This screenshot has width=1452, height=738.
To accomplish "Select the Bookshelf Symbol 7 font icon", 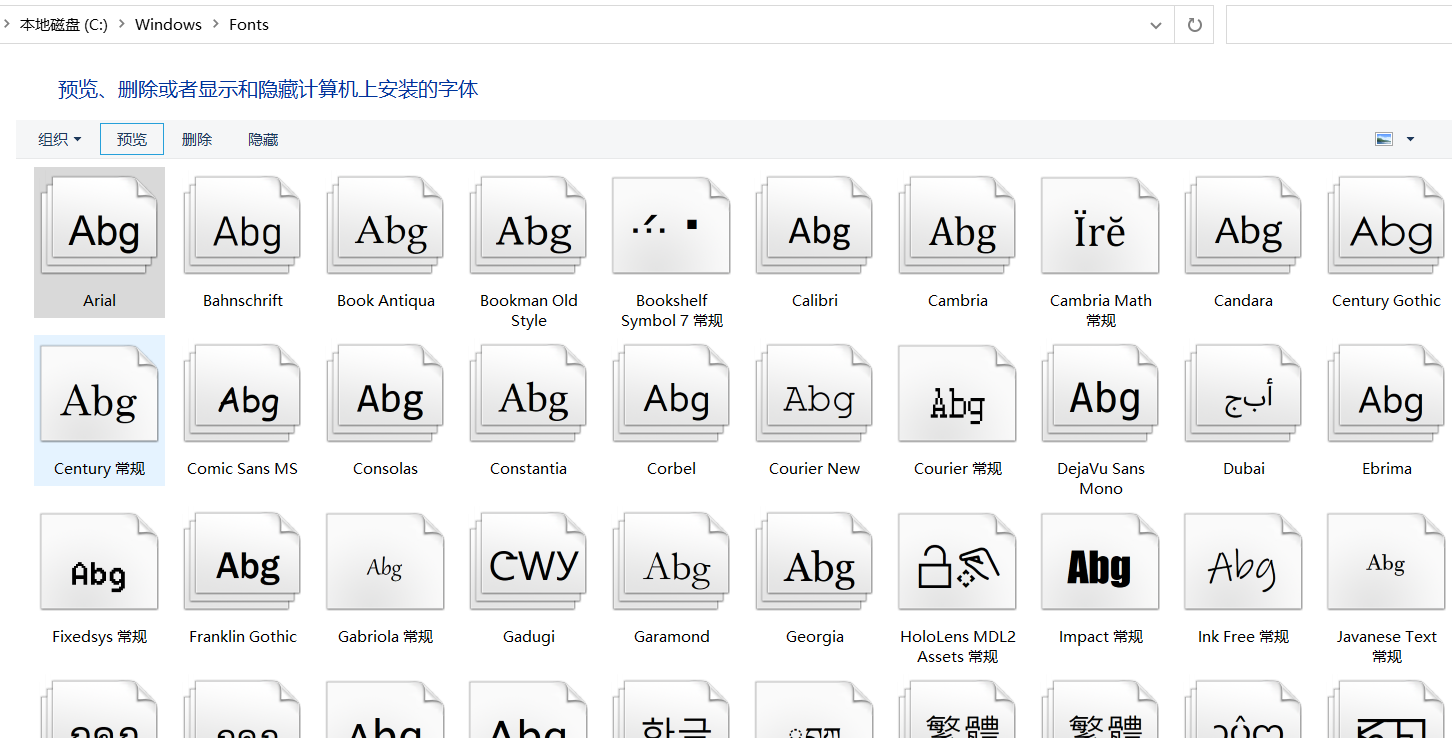I will [x=671, y=226].
